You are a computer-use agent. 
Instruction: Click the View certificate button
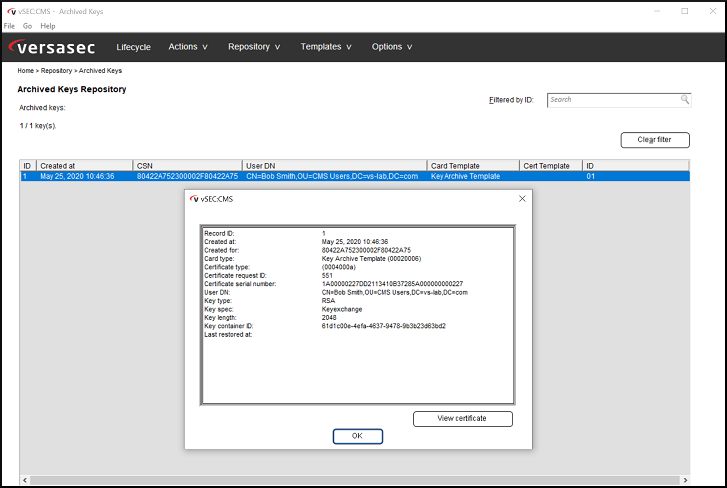tap(462, 418)
